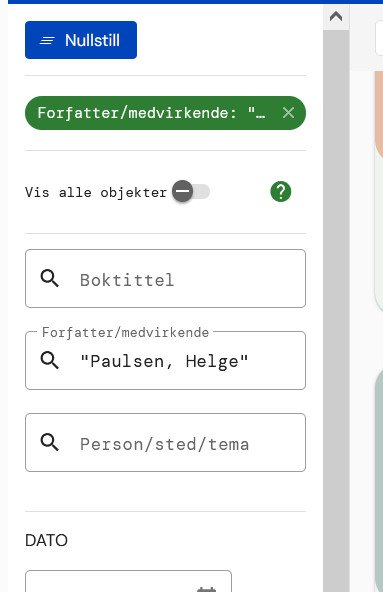
Task: Focus the Boktittel input field
Action: click(165, 279)
